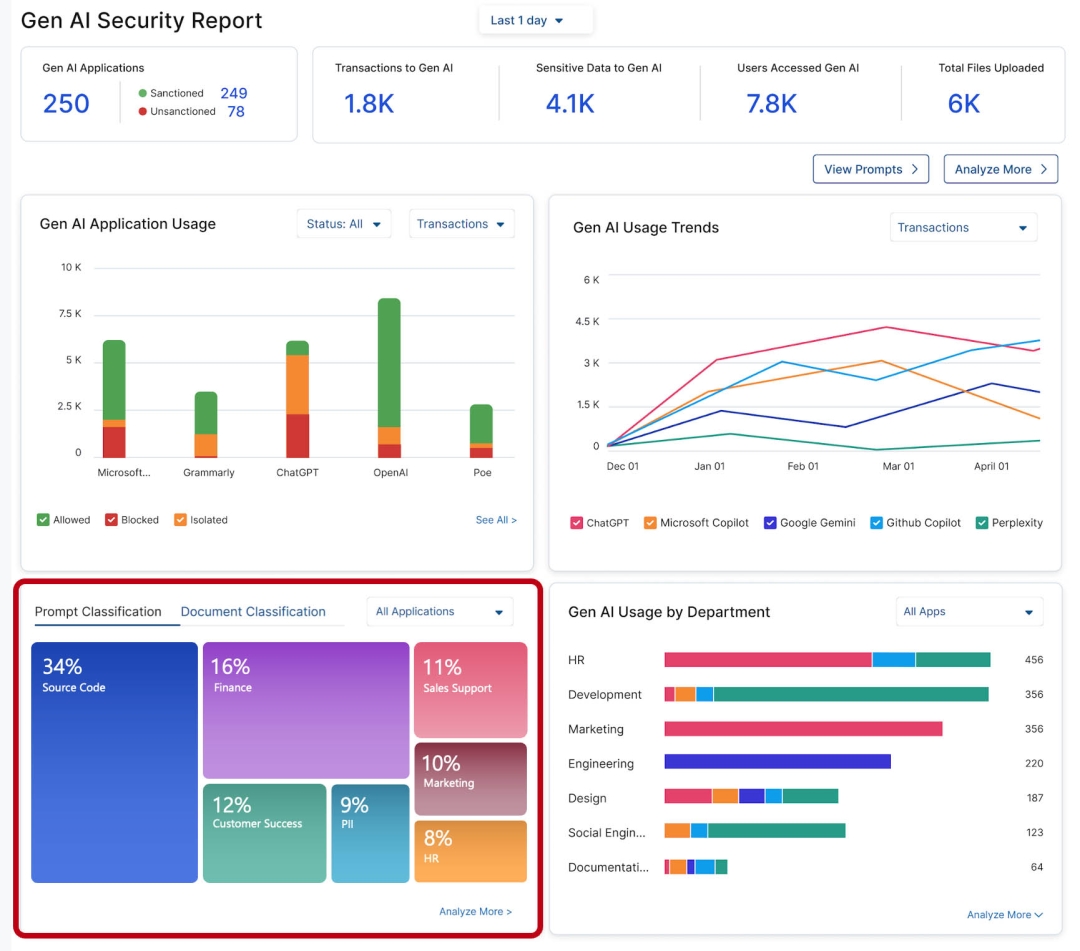Uncheck the ChatGPT trend line checkbox
This screenshot has width=1080, height=951.
[577, 523]
